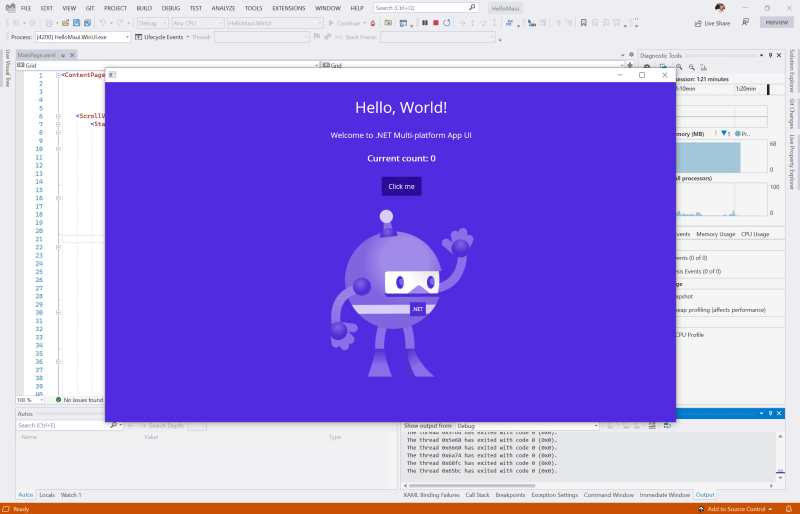Switch to the Memory Usage tab
This screenshot has width=800, height=514.
[716, 234]
